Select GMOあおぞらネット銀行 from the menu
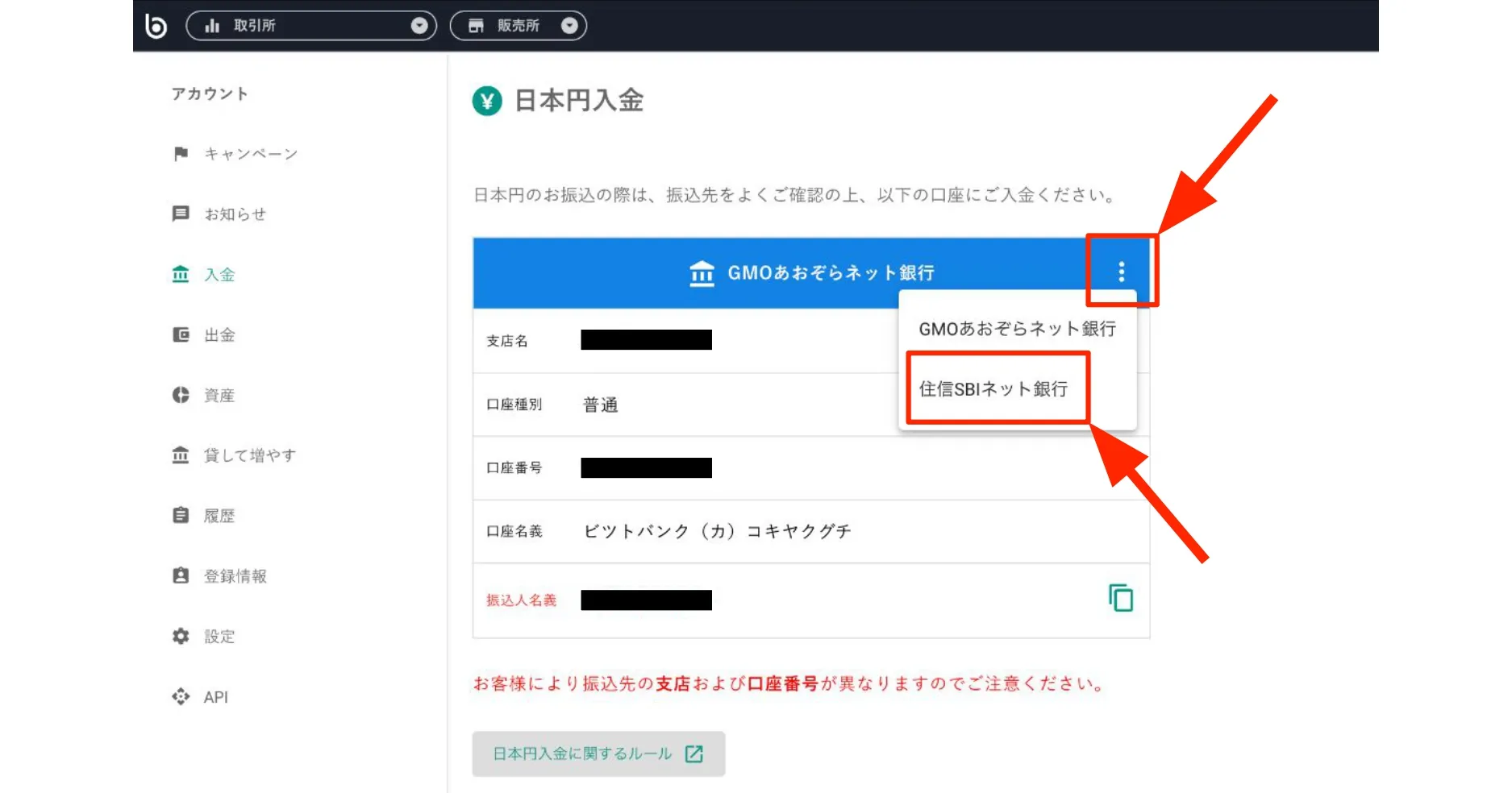1512x793 pixels. tap(1017, 329)
